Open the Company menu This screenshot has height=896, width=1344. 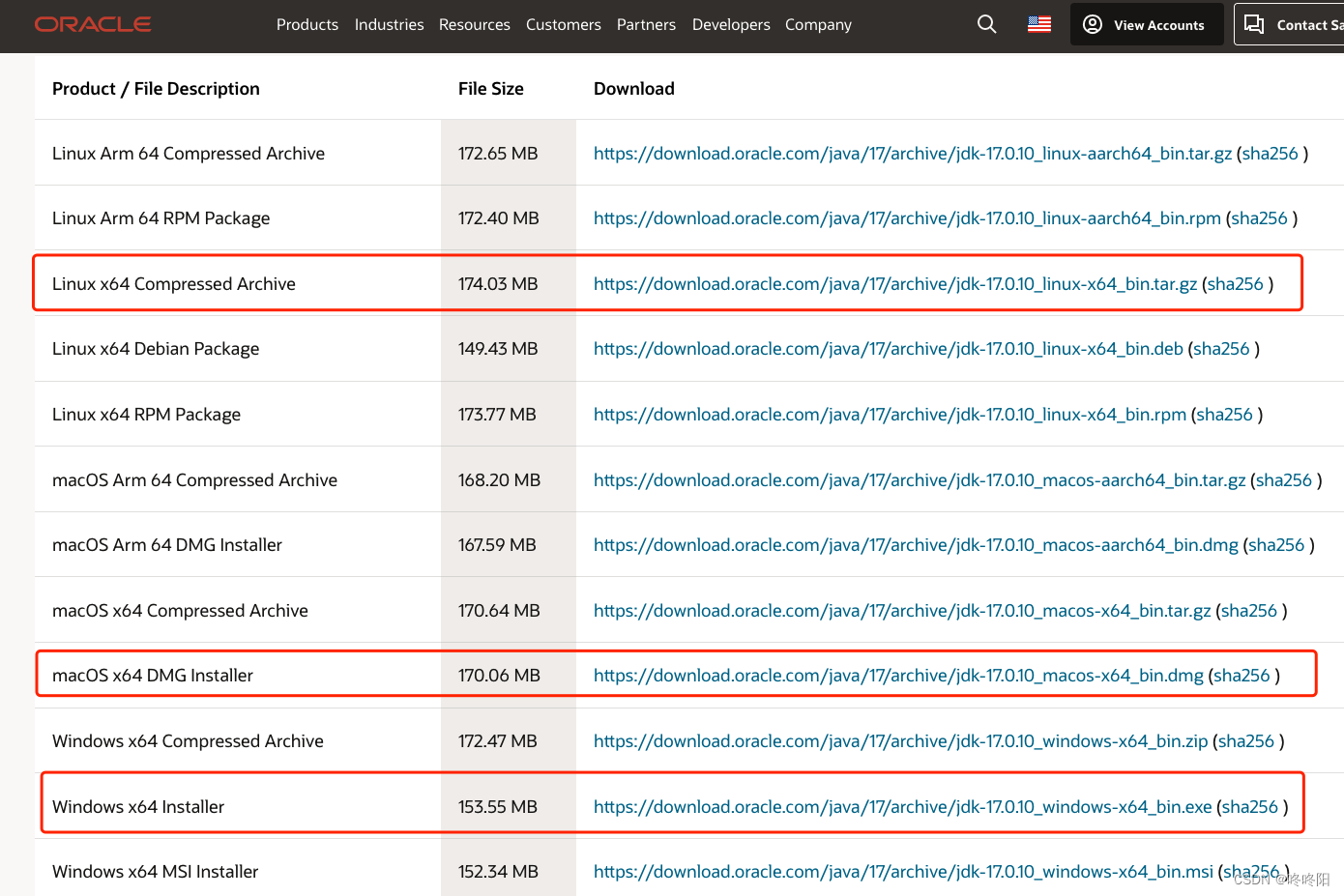818,24
